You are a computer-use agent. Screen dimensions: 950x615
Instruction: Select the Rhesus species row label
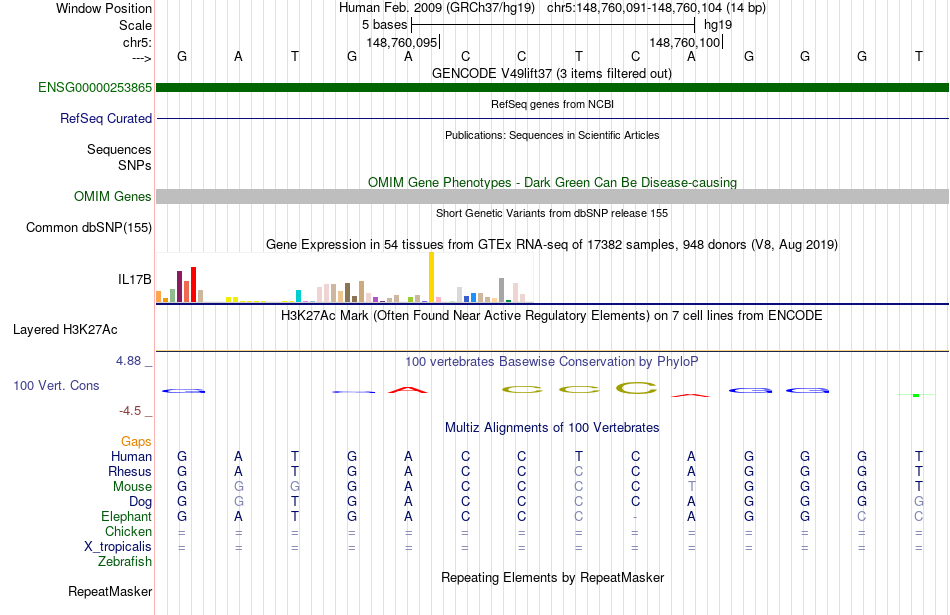(130, 471)
